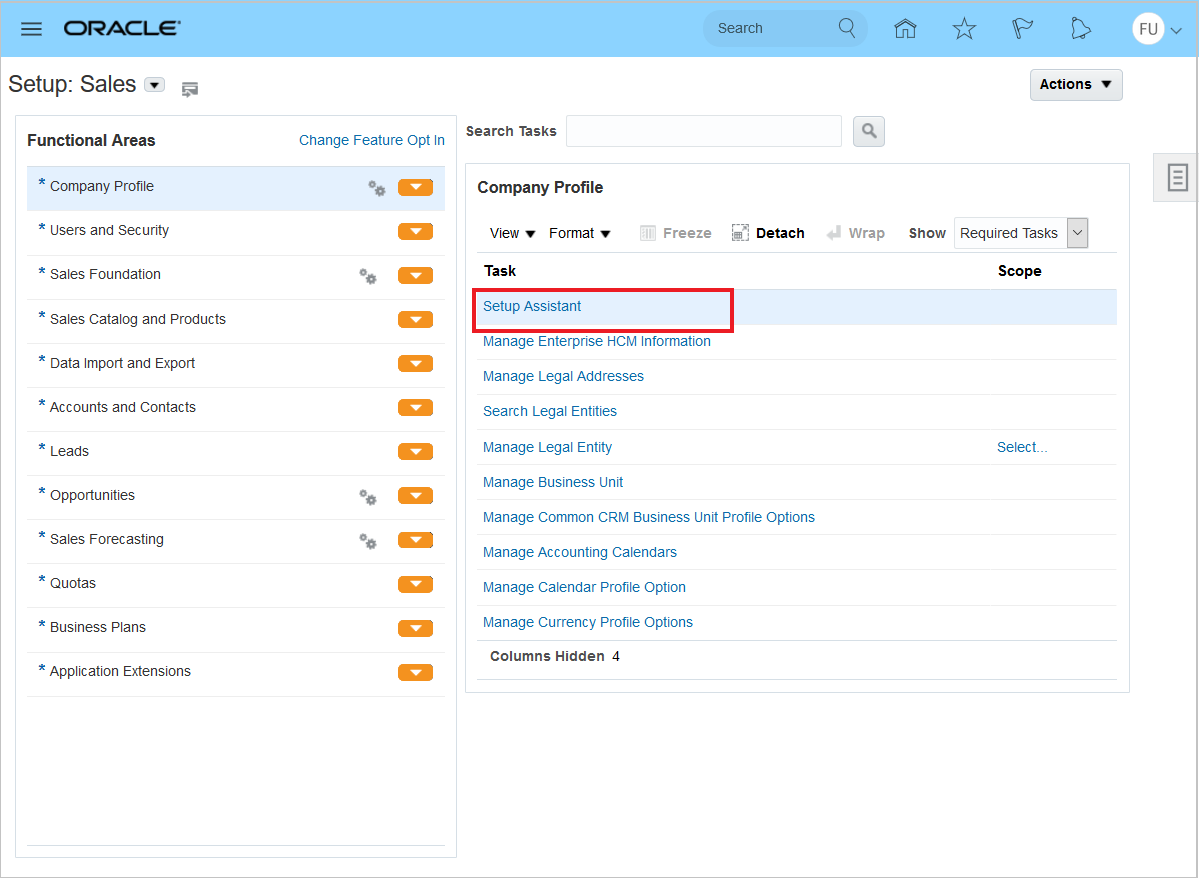Open Manage Enterprise HCM Information task
The width and height of the screenshot is (1199, 878).
[596, 341]
